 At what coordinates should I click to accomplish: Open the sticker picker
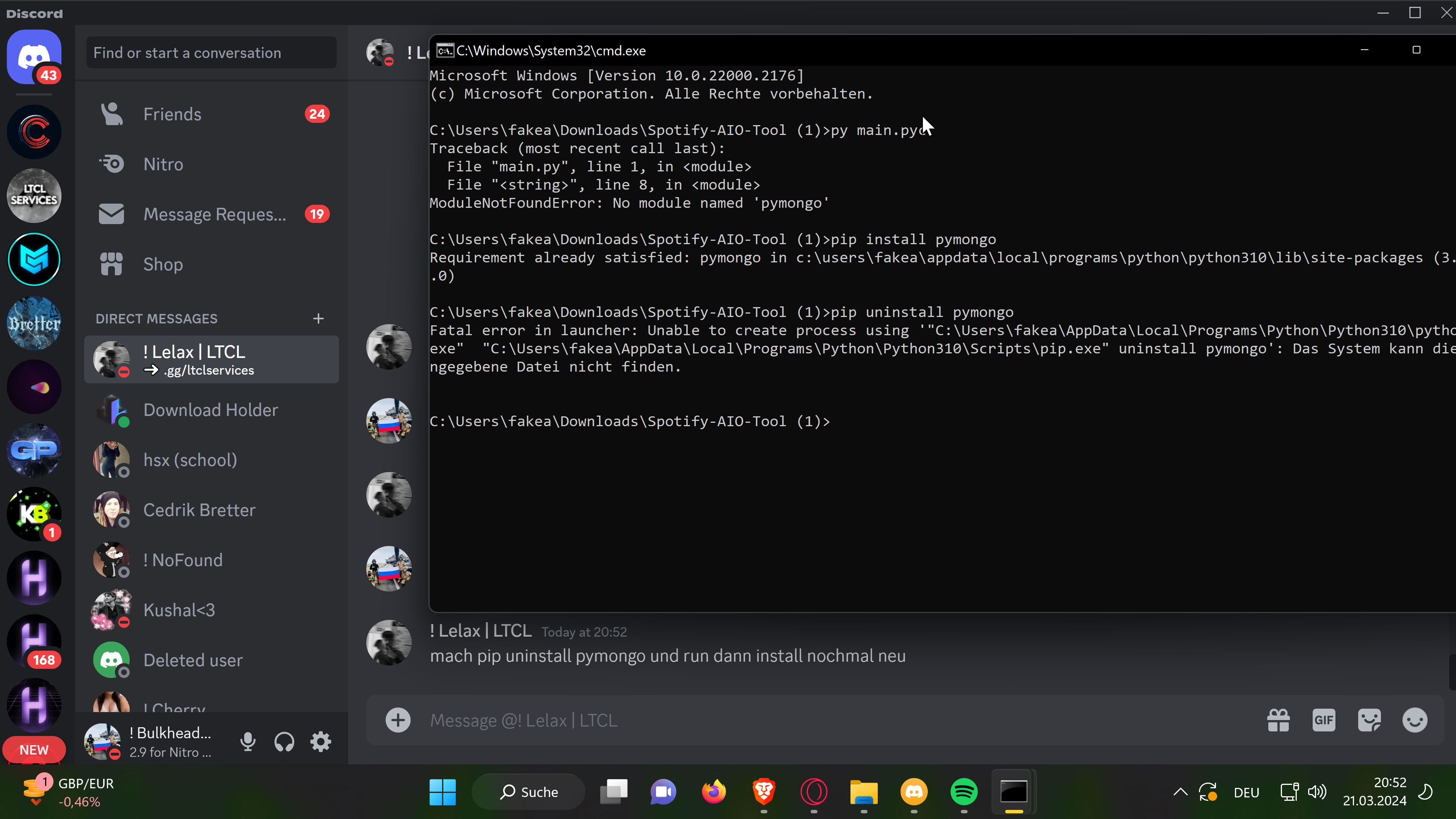pyautogui.click(x=1369, y=720)
